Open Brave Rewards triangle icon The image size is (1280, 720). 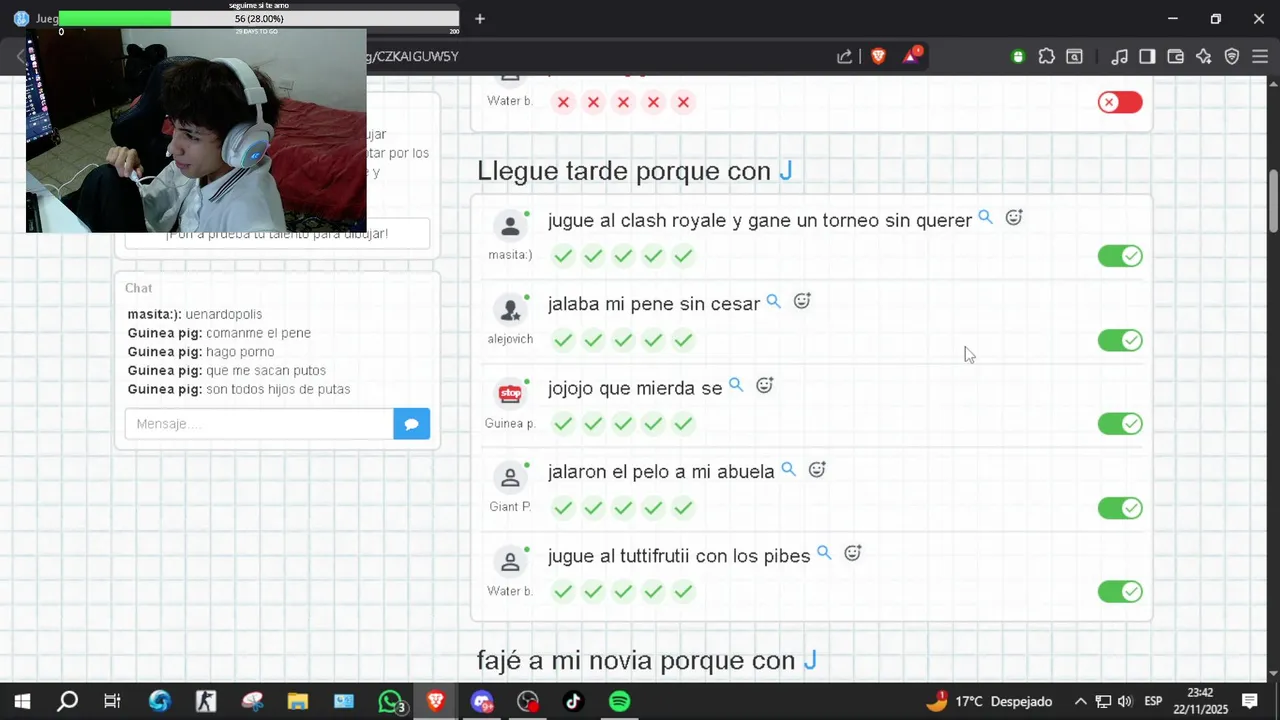911,56
